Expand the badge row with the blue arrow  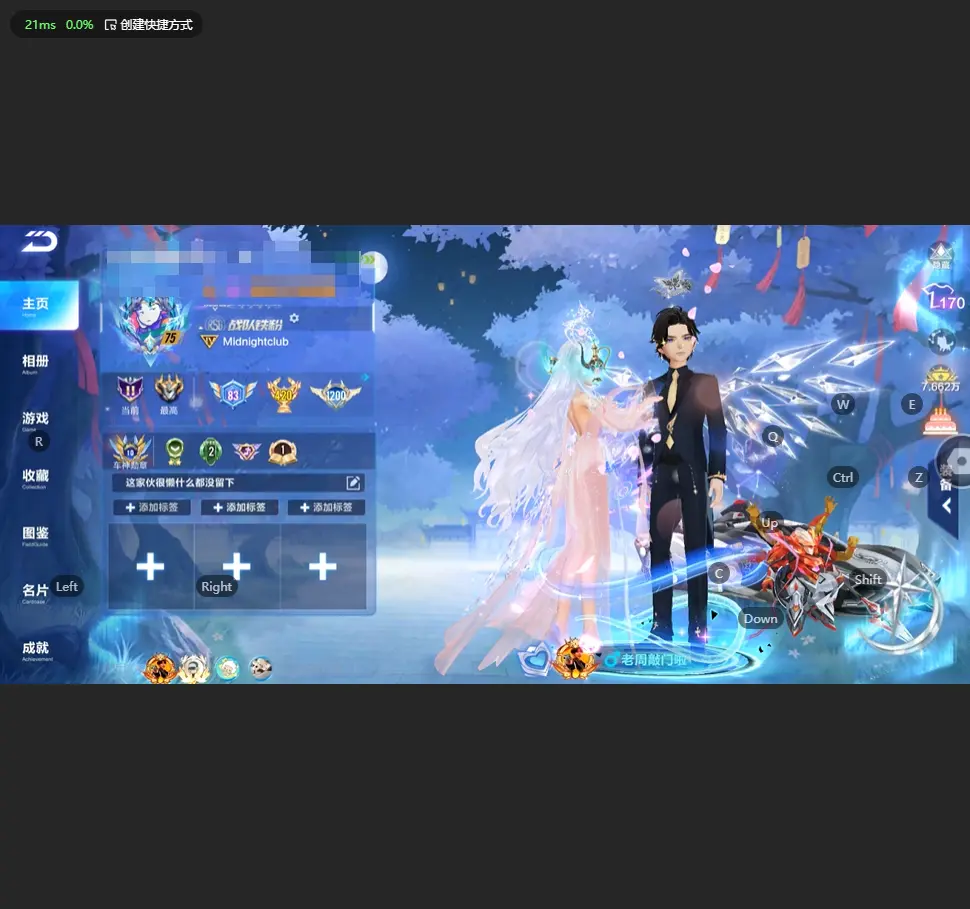click(366, 377)
